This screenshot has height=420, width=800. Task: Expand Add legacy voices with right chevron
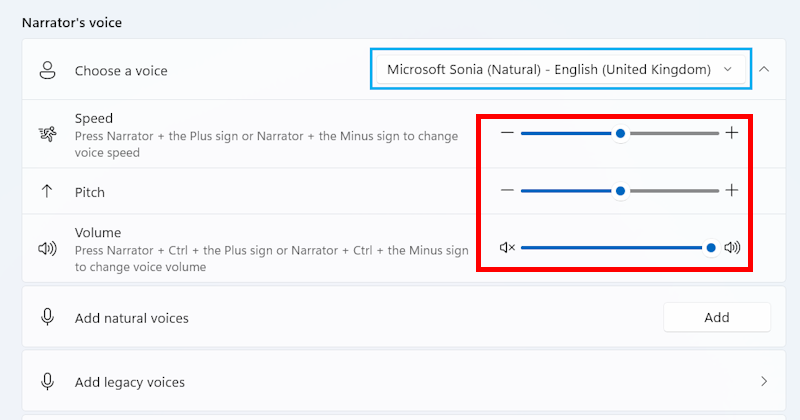click(x=764, y=381)
